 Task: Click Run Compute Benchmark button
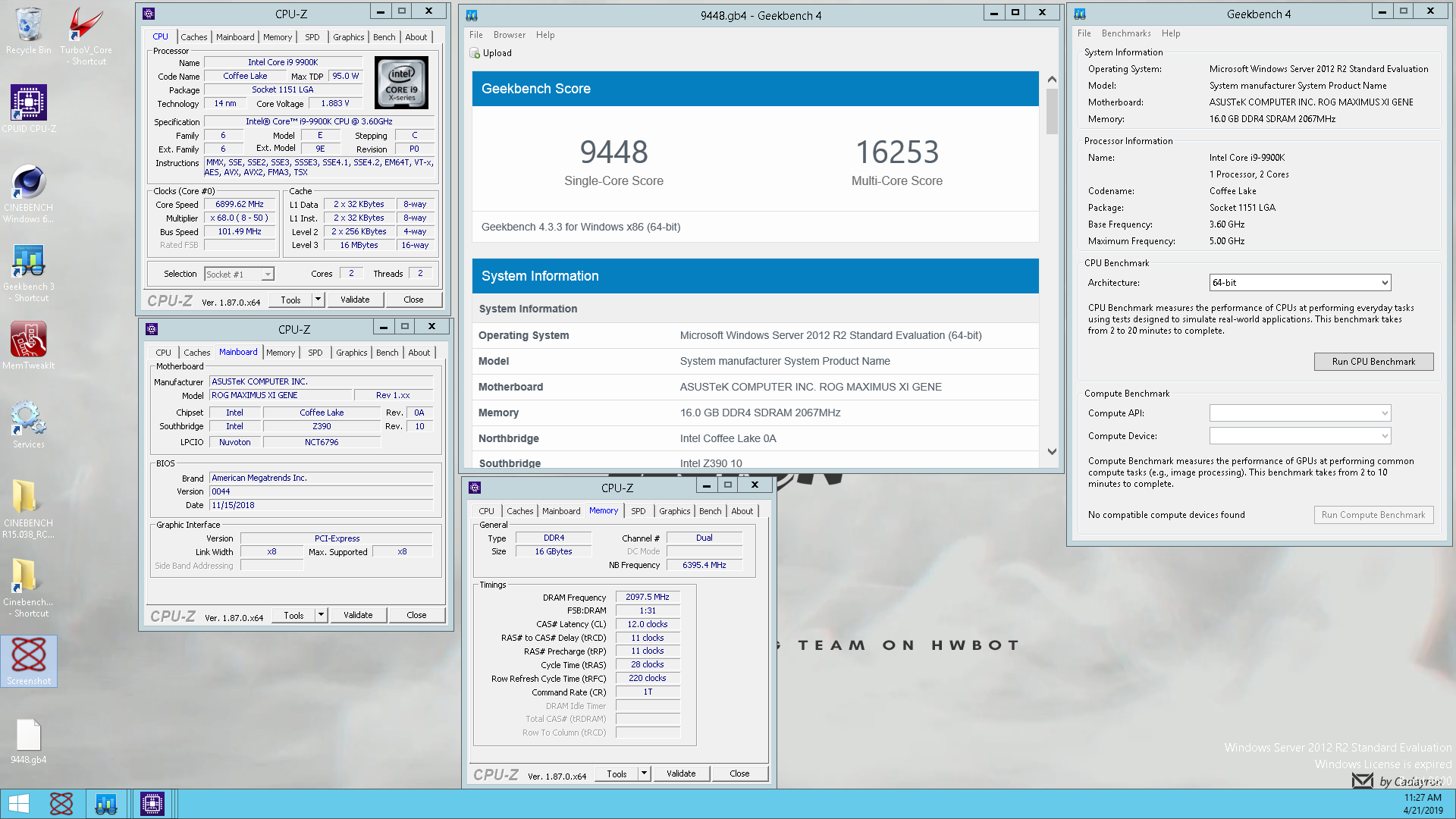[x=1373, y=515]
